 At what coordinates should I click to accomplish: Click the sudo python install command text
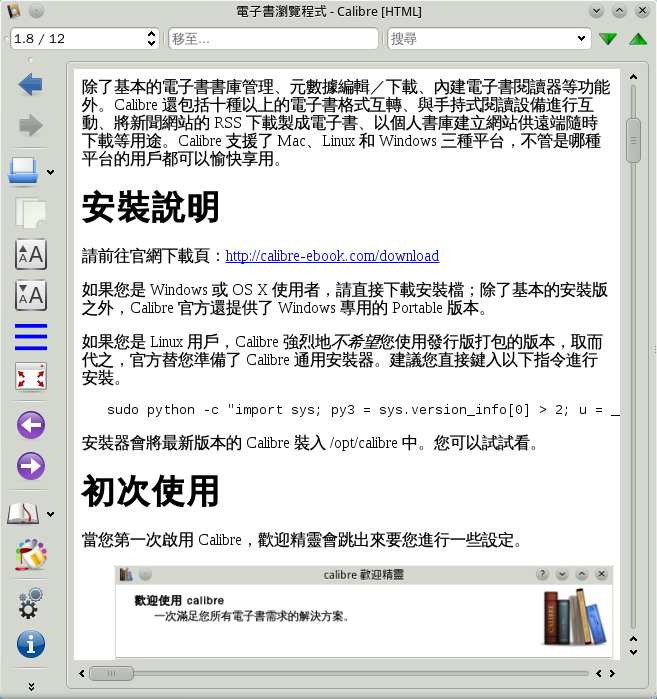(363, 410)
